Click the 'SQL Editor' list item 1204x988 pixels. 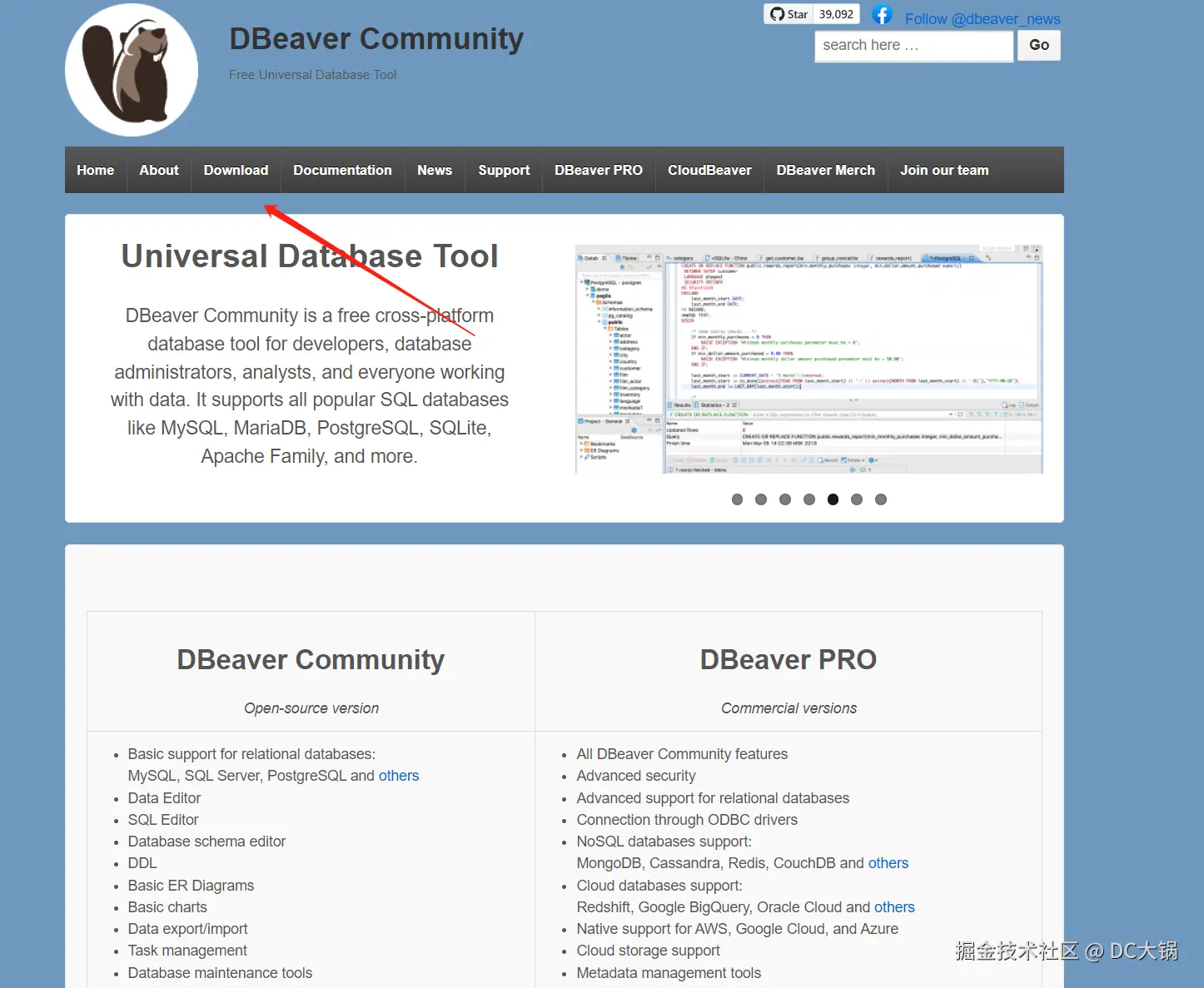coord(163,820)
